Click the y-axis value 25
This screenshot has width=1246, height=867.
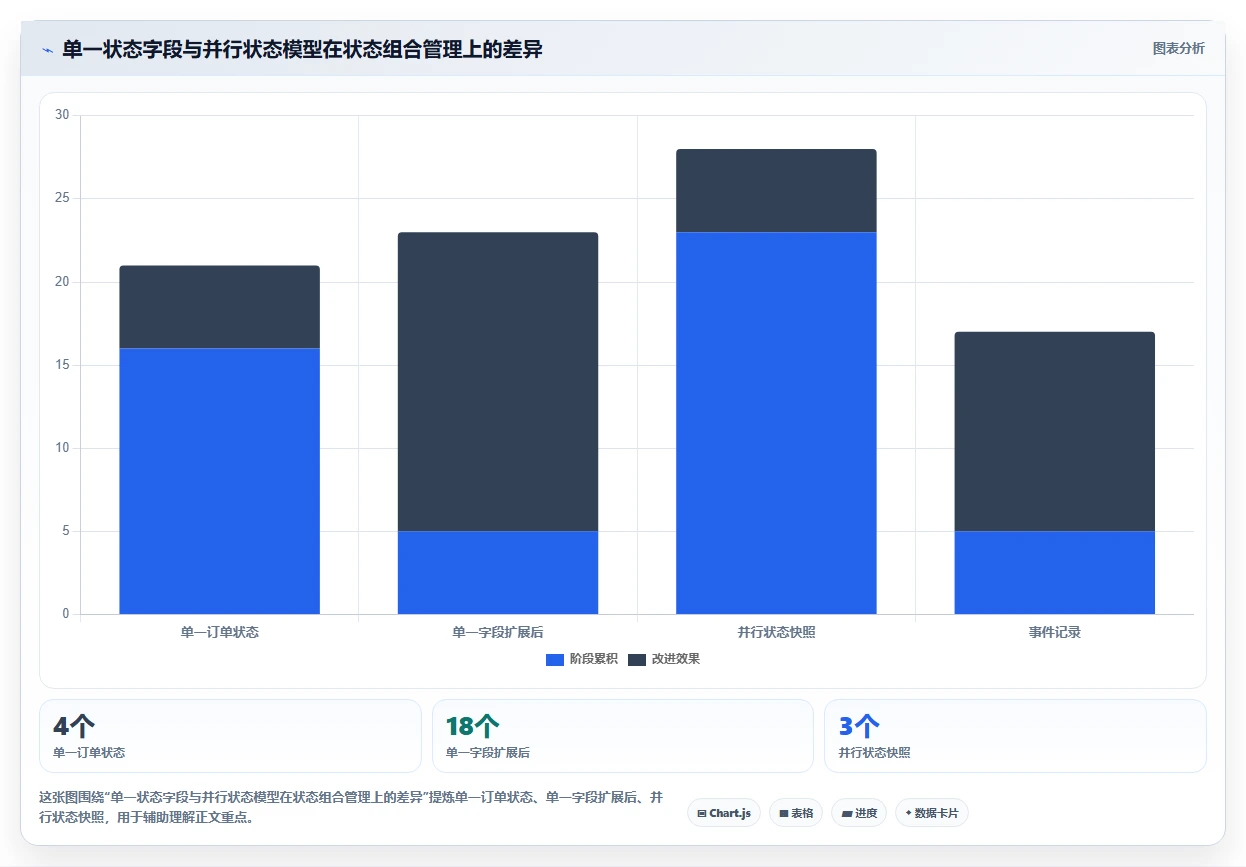point(62,198)
